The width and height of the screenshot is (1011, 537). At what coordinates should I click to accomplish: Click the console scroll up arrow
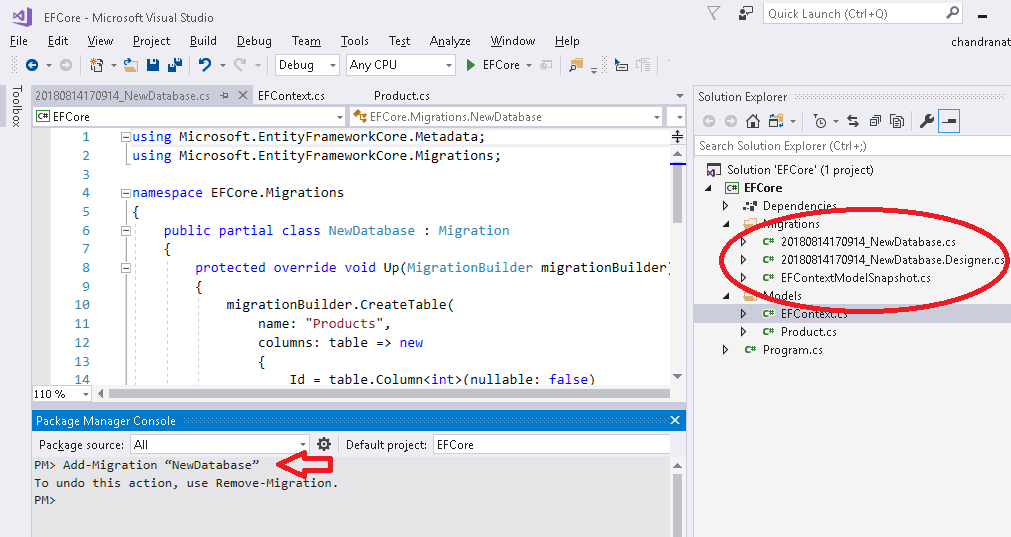pyautogui.click(x=677, y=465)
